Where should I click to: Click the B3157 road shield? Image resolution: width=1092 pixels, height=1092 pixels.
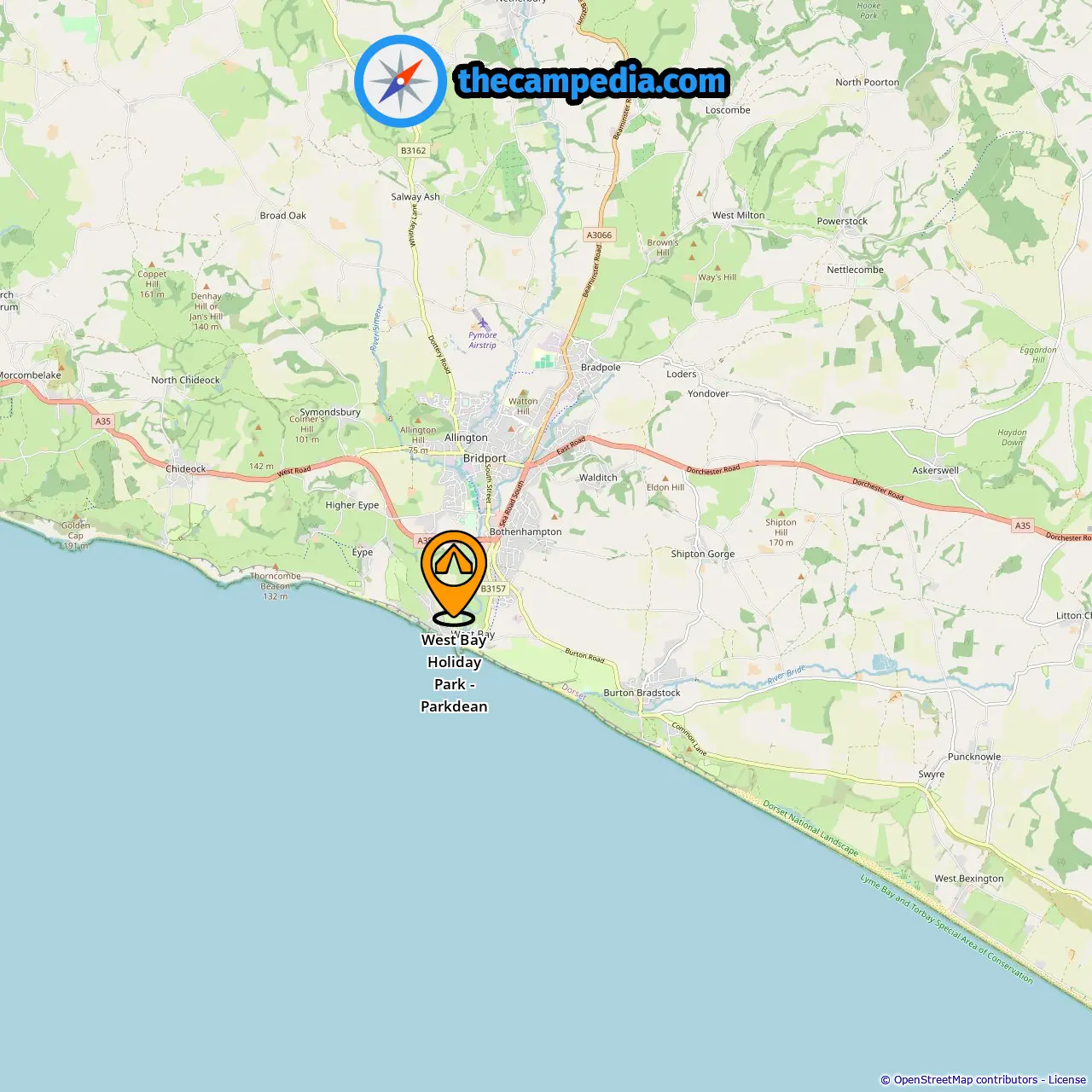pos(493,589)
